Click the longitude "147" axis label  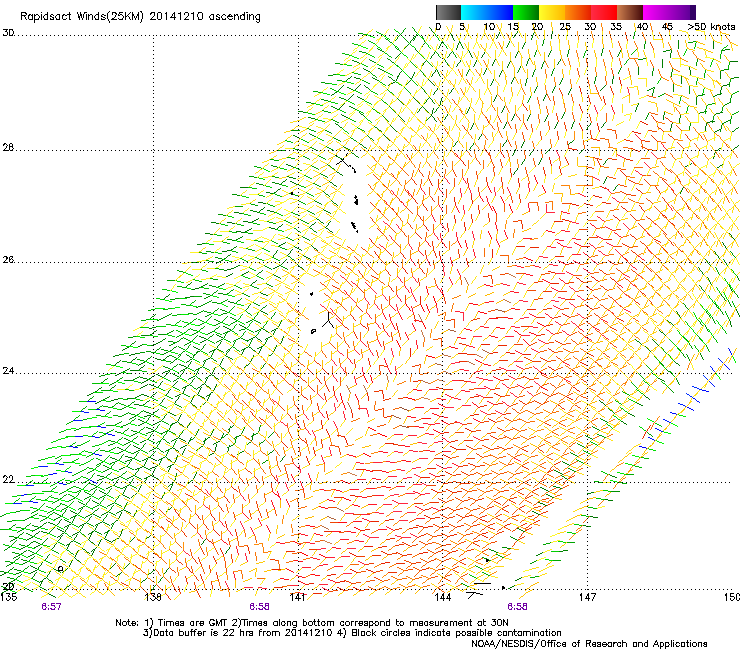click(588, 597)
